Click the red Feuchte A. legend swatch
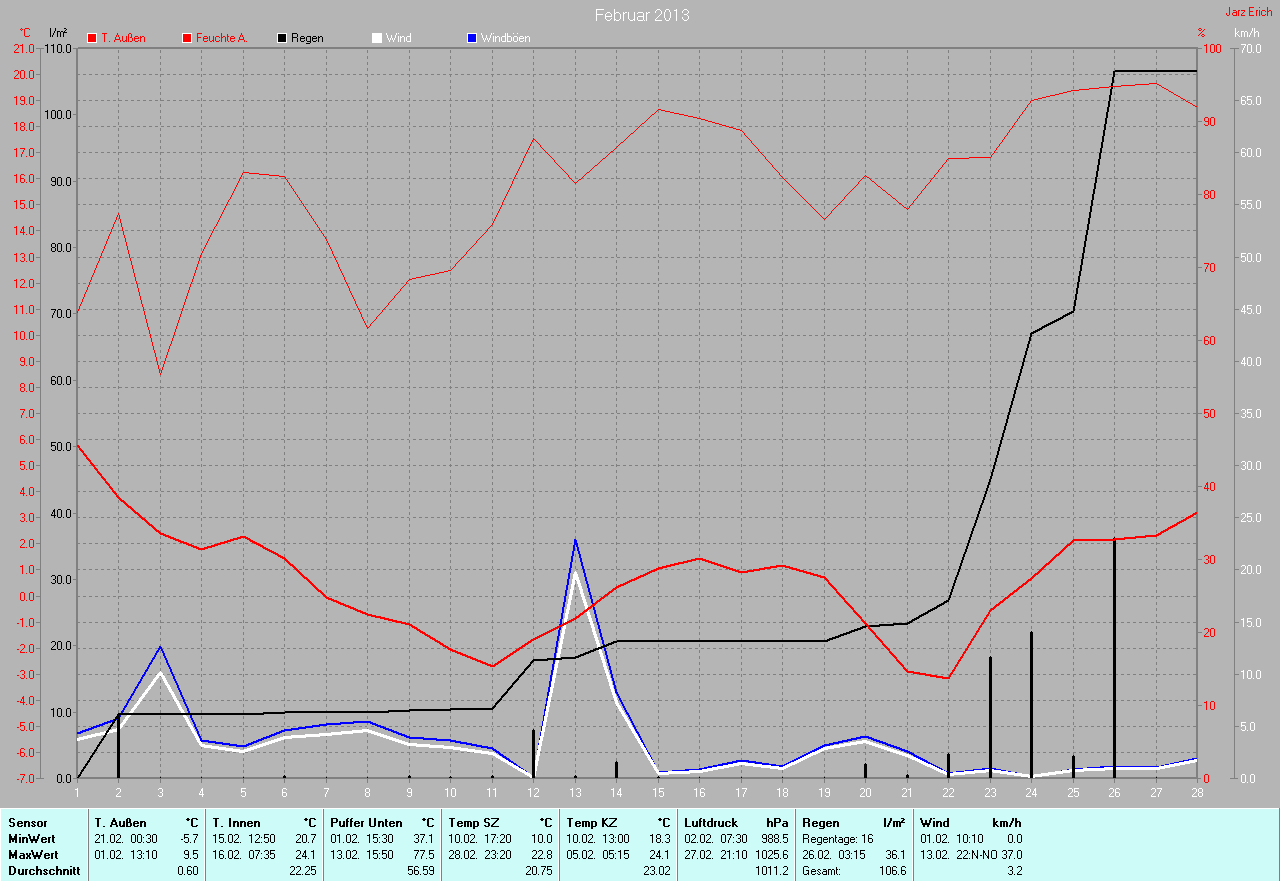 point(187,38)
